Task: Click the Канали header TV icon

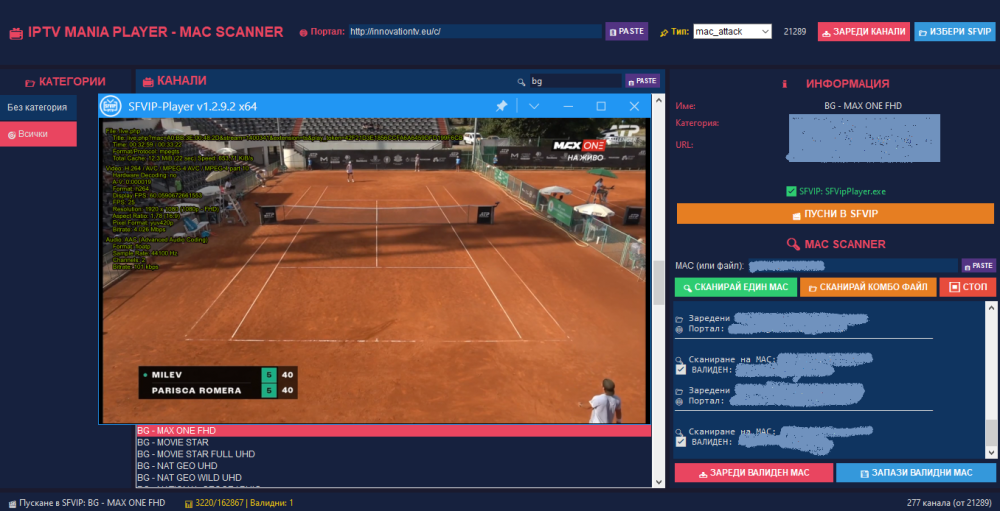Action: 148,82
